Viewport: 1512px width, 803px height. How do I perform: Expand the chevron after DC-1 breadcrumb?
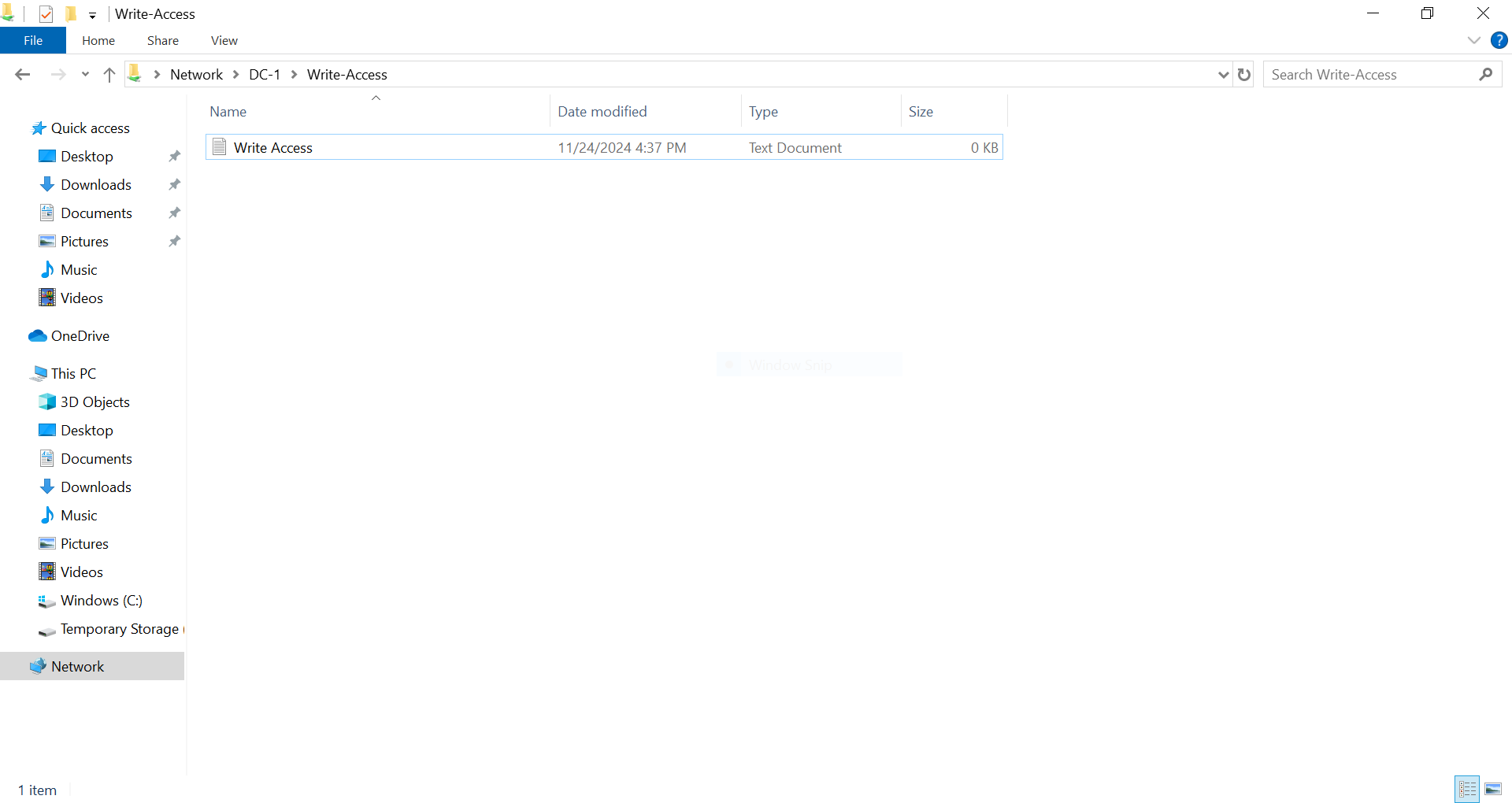tap(294, 75)
